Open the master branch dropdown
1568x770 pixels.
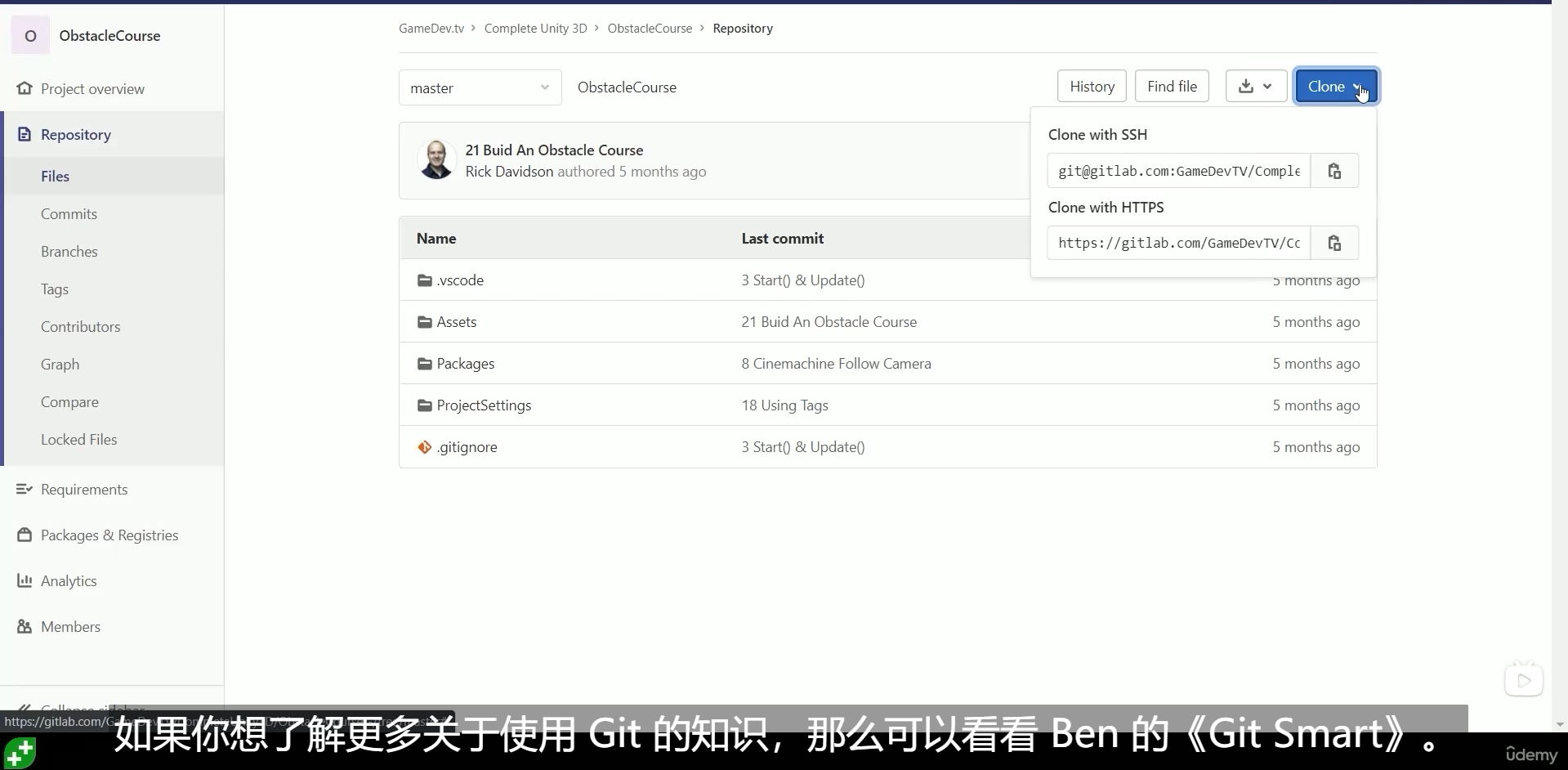pyautogui.click(x=480, y=87)
